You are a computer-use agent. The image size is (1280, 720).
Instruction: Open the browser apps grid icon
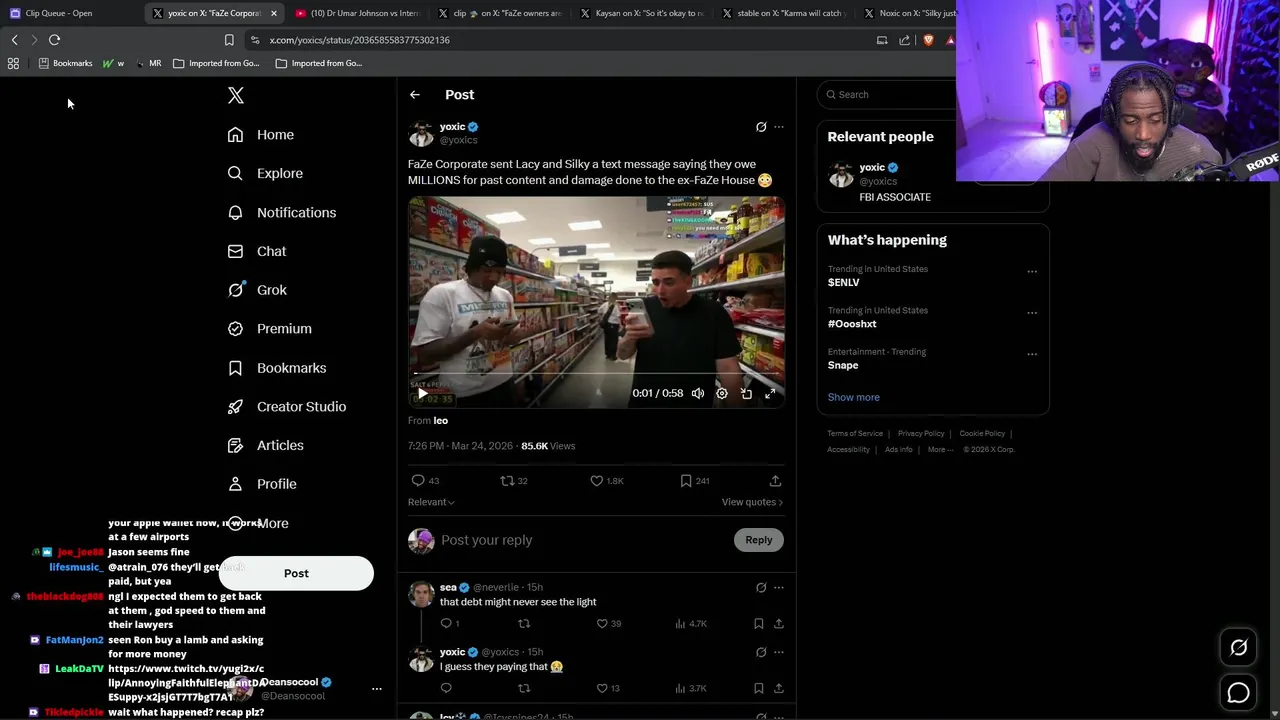(x=13, y=63)
